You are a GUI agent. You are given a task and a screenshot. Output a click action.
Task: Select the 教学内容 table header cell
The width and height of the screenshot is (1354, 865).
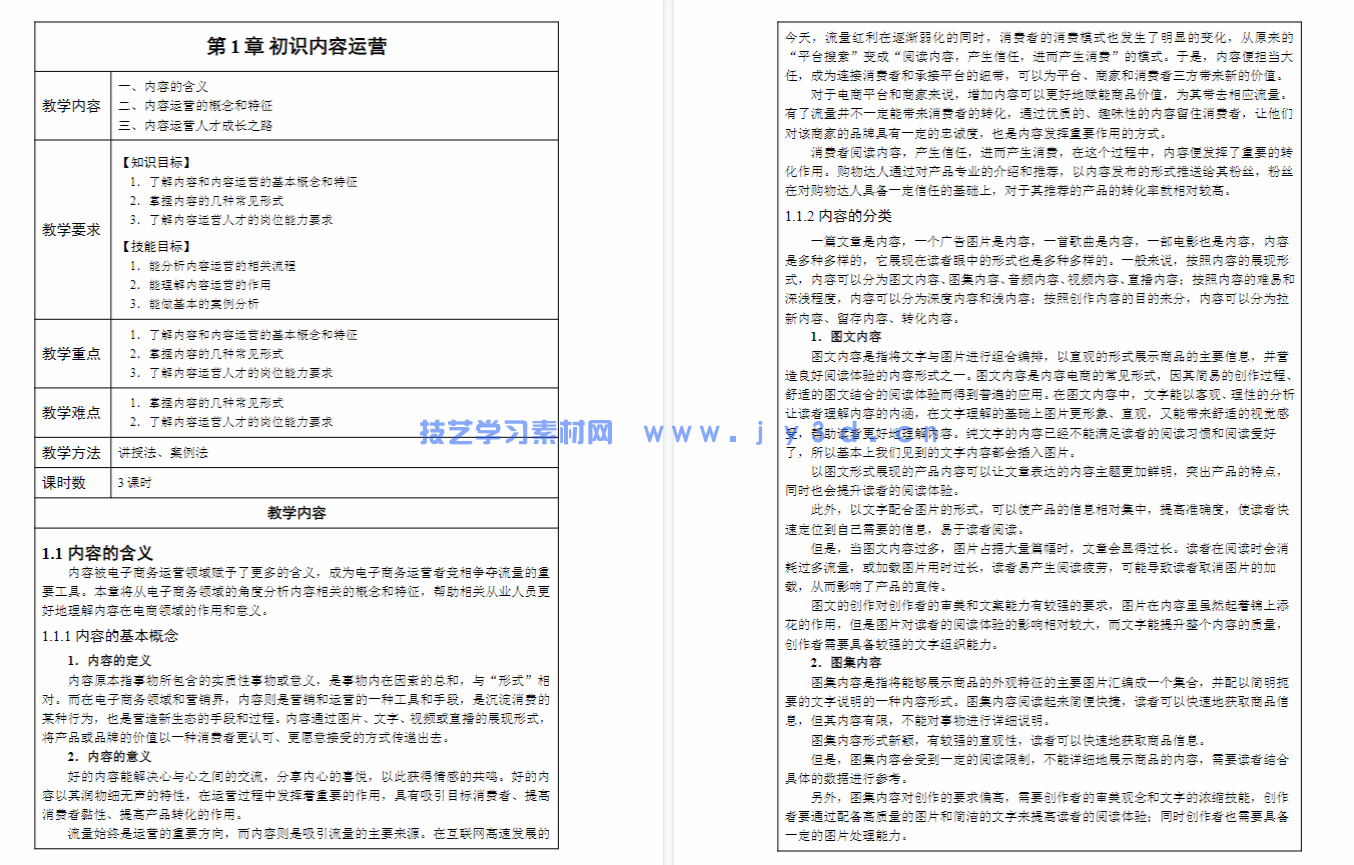point(71,104)
